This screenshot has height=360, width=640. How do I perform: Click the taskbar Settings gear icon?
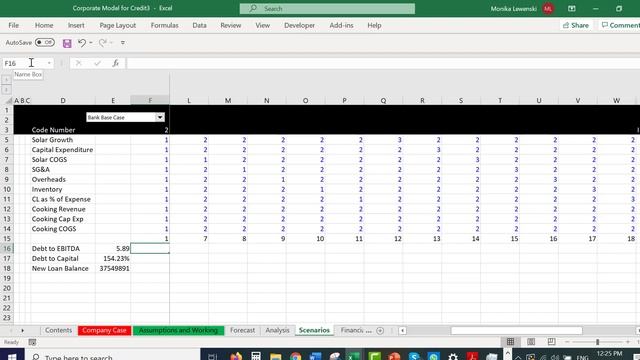tap(453, 357)
